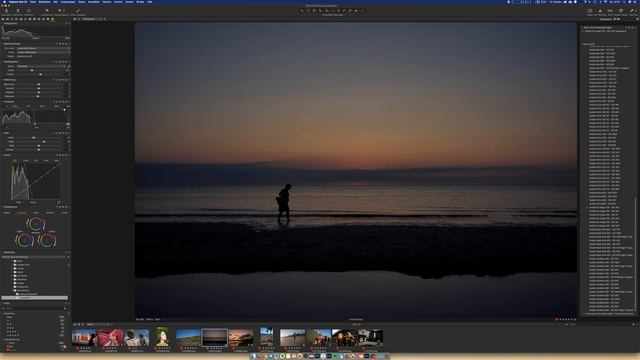The height and width of the screenshot is (360, 640).
Task: Switch Farbbalance to the Lichter tab
Action: (x=64, y=213)
